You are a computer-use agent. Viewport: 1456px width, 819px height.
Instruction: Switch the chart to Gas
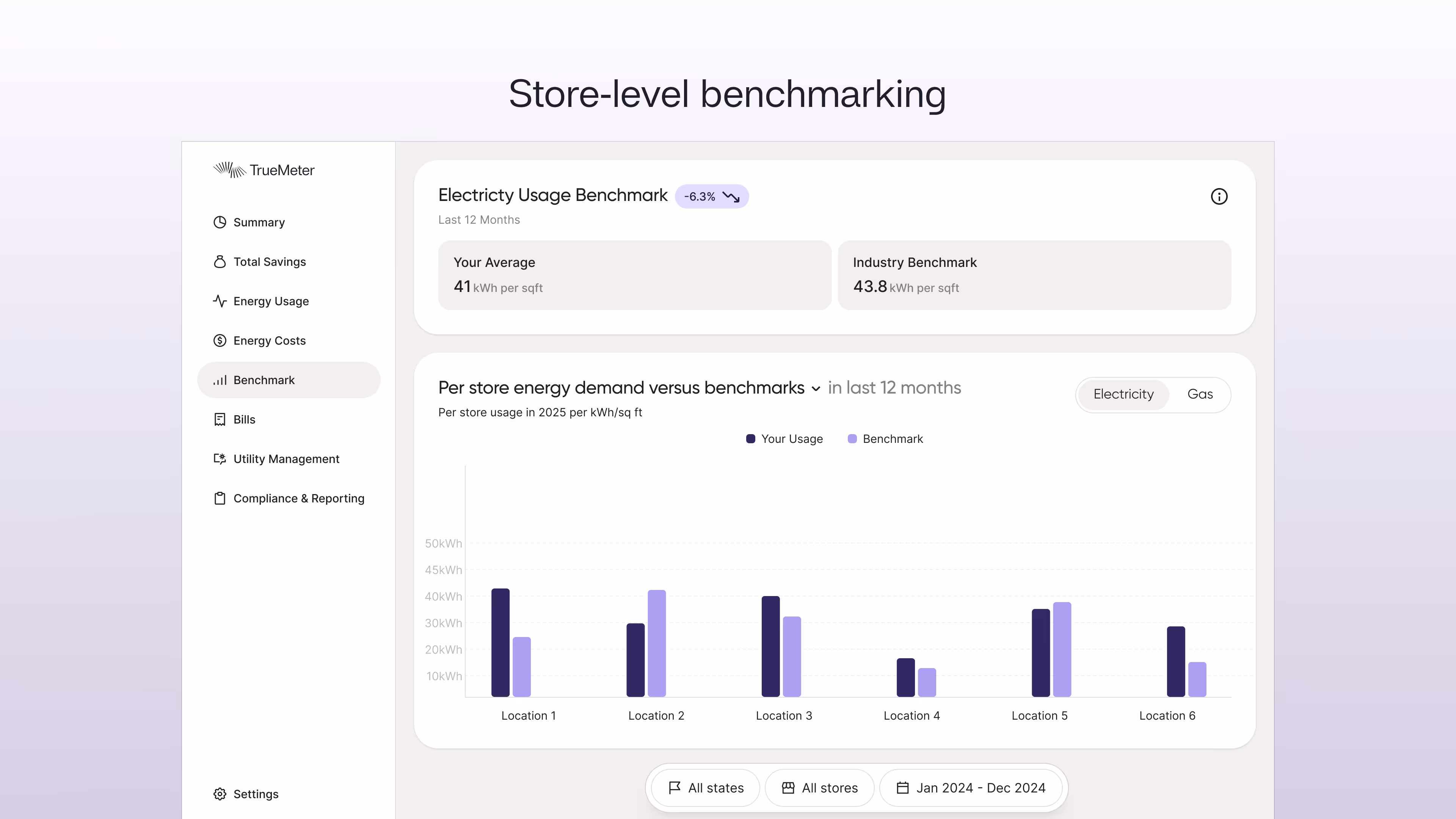(1200, 394)
